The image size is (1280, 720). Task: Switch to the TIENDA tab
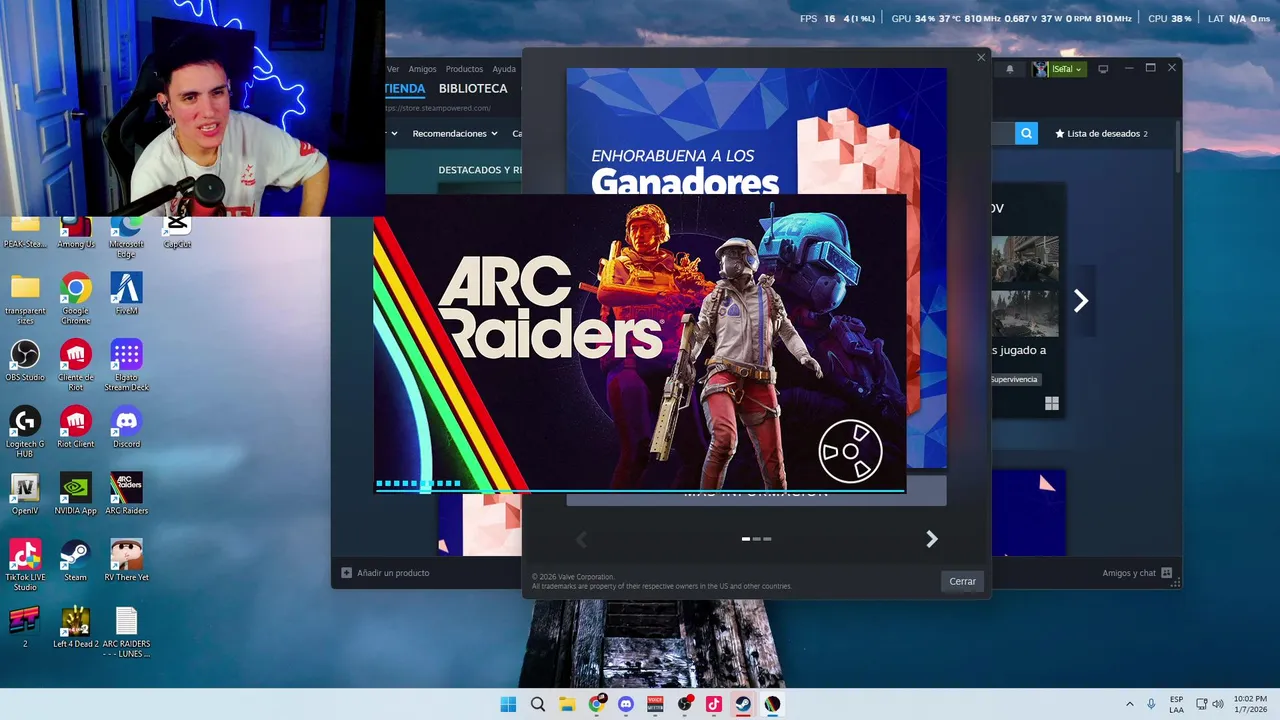coord(405,88)
